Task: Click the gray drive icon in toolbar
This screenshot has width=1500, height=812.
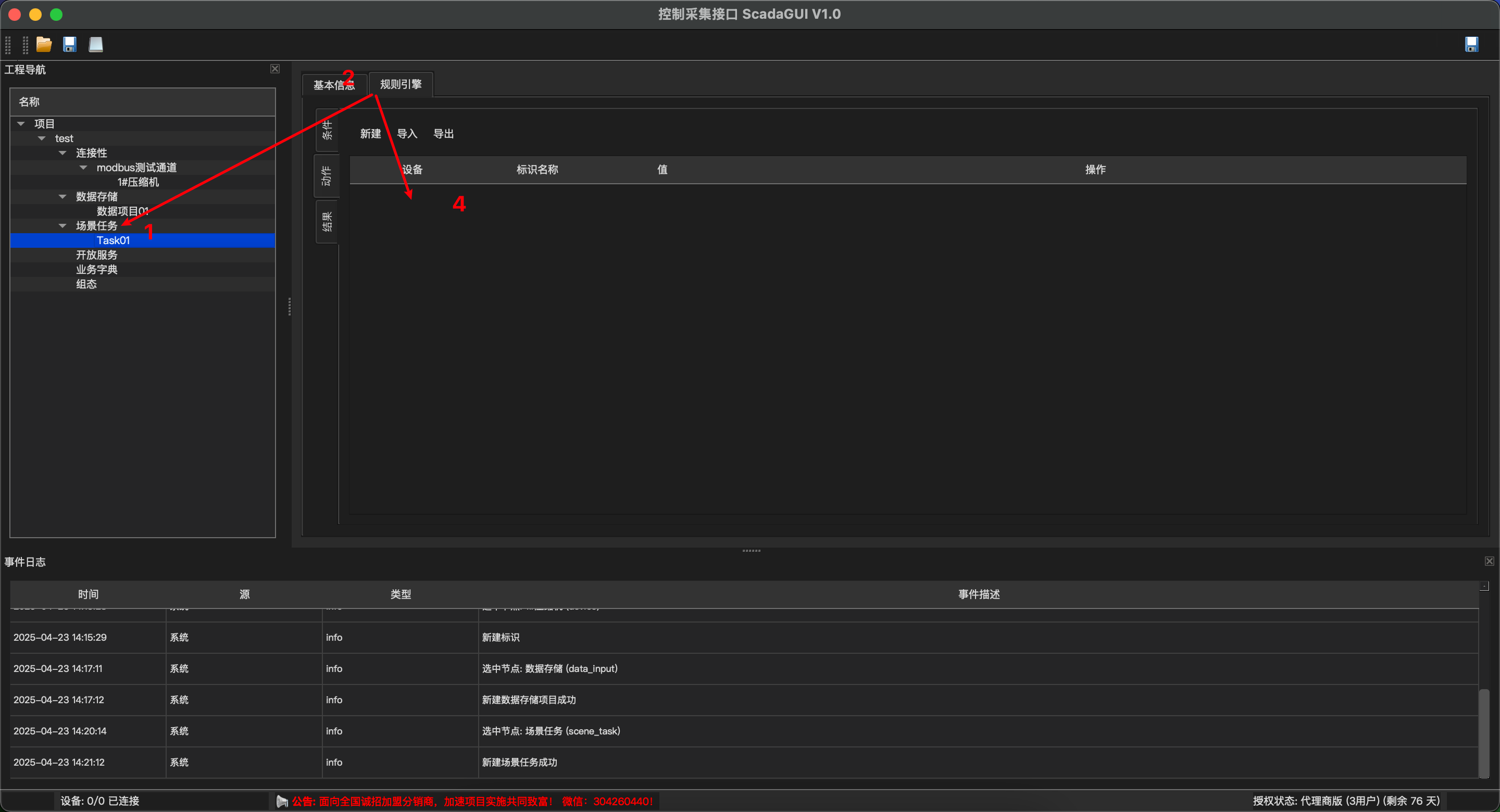Action: pyautogui.click(x=95, y=44)
